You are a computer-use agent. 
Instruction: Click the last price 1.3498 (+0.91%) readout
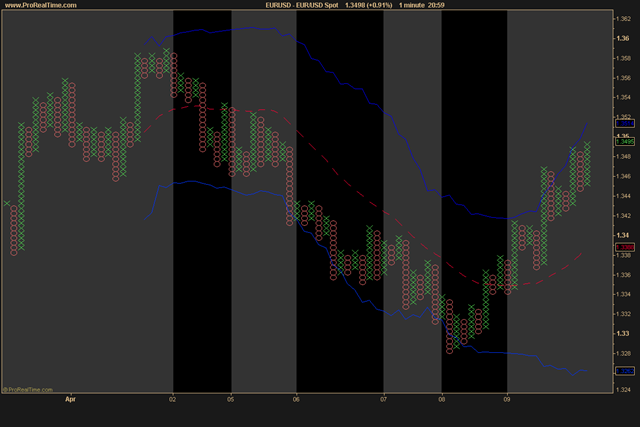369,5
